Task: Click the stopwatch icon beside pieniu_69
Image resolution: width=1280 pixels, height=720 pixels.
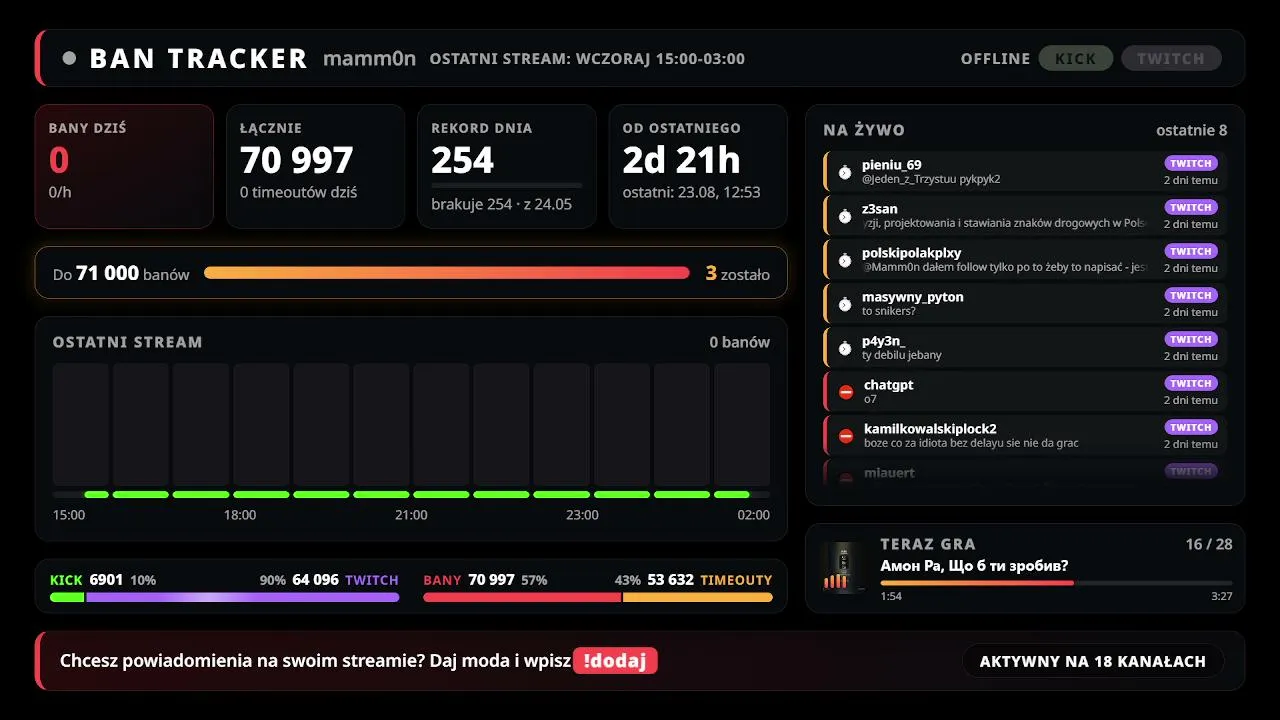Action: coord(845,172)
